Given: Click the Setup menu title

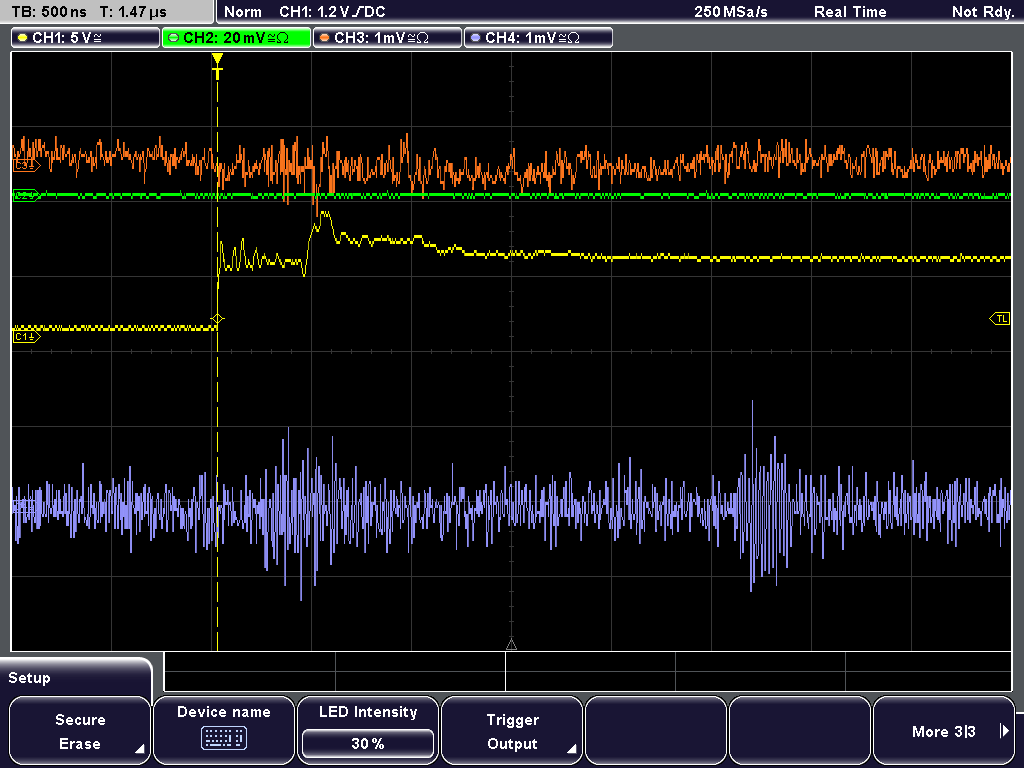Looking at the screenshot, I should pyautogui.click(x=29, y=678).
